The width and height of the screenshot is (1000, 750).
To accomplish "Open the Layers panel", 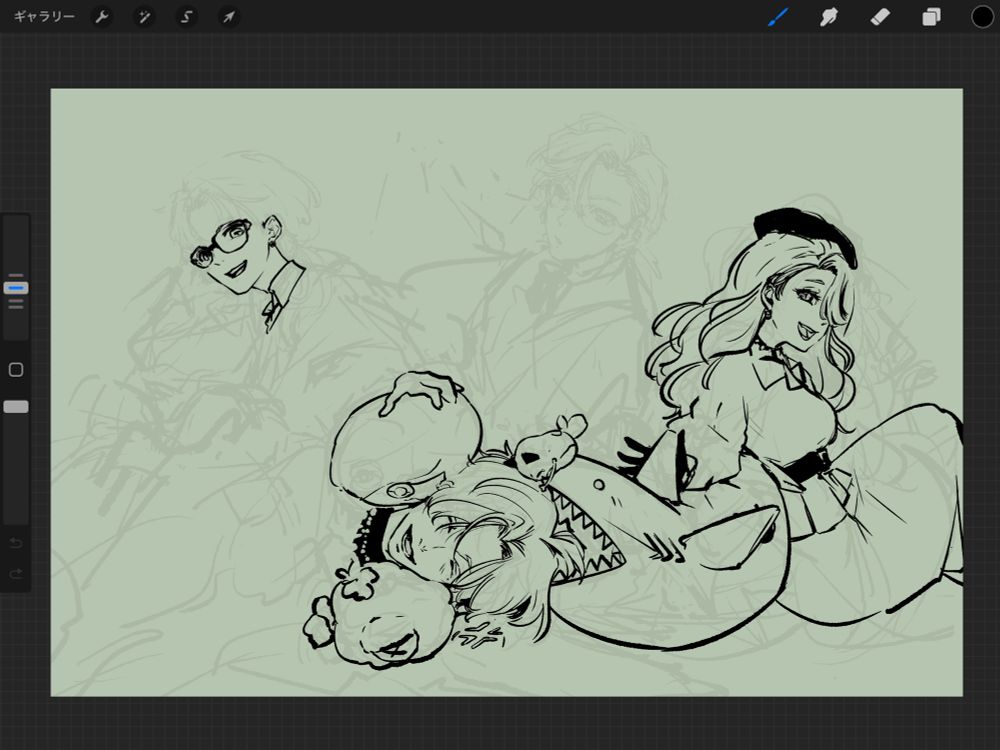I will click(931, 17).
